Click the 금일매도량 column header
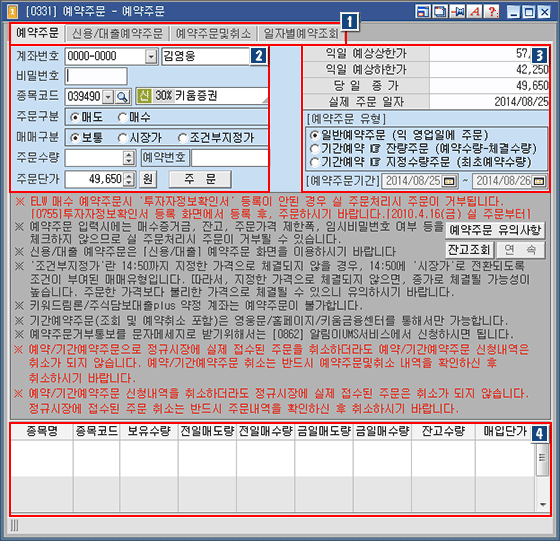The image size is (560, 541). [x=324, y=431]
